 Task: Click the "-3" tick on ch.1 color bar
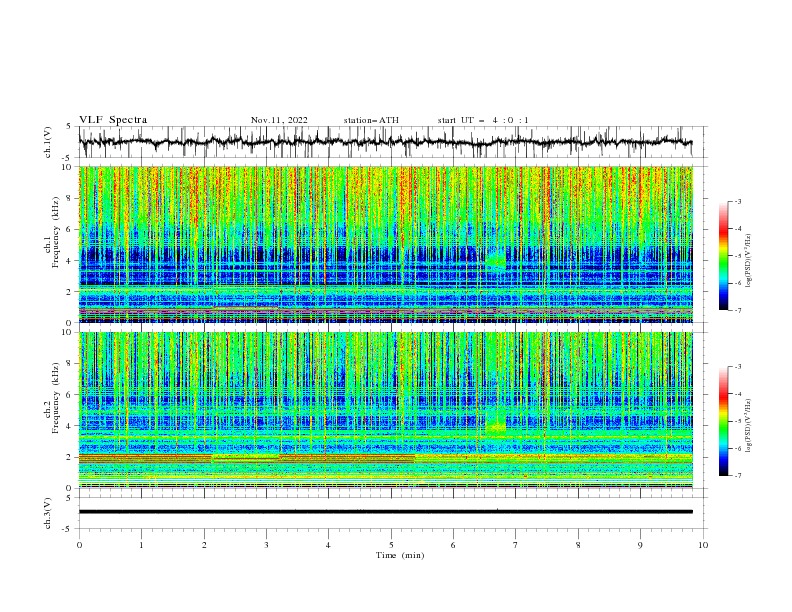pos(737,202)
